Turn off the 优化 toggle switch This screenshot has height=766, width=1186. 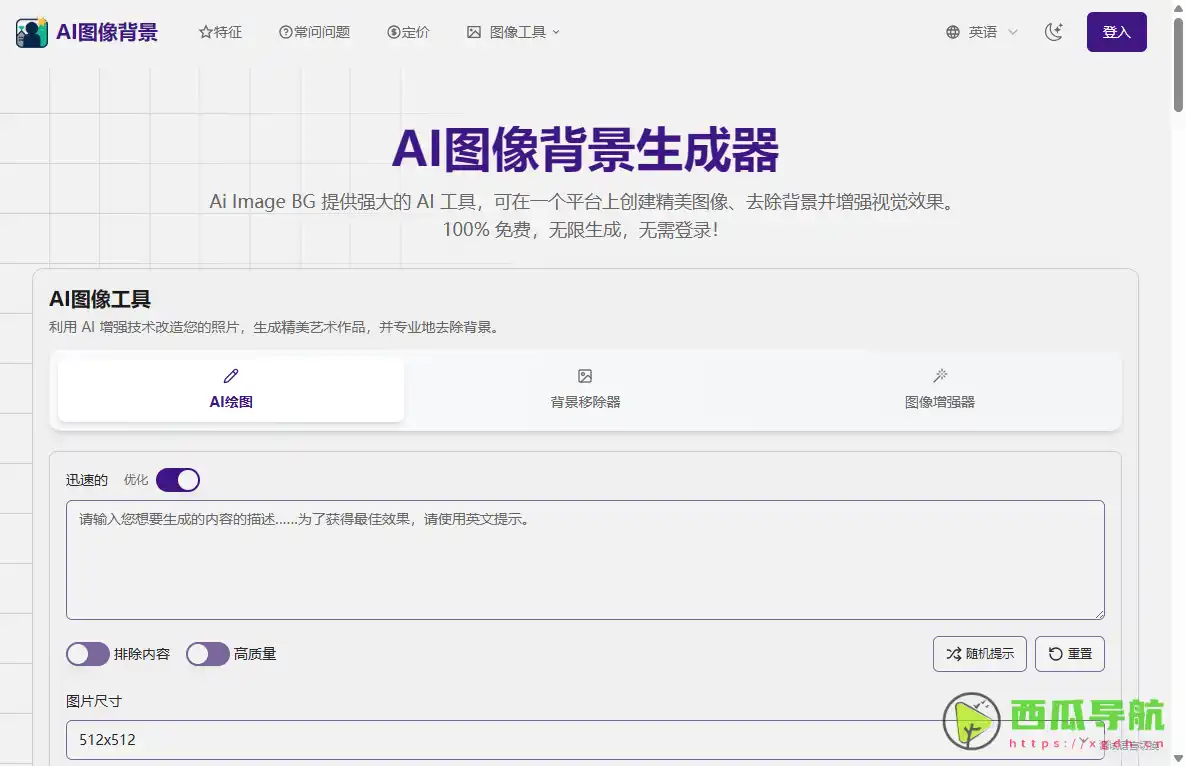click(x=178, y=480)
